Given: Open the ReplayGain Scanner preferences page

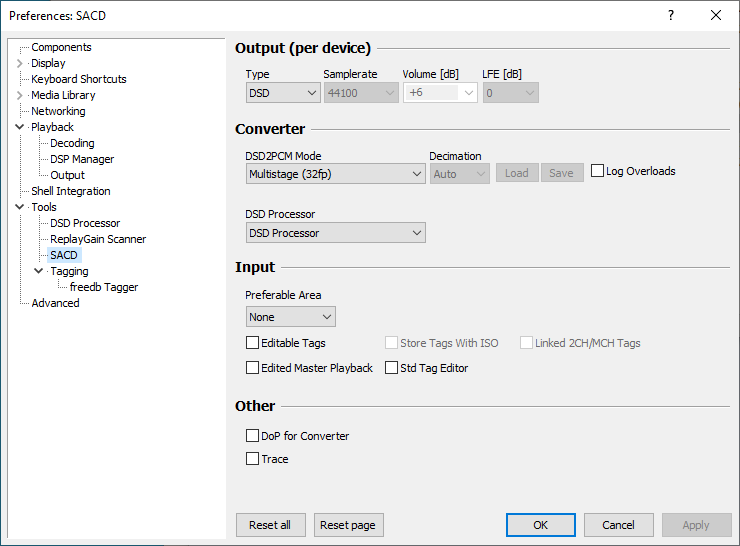Looking at the screenshot, I should tap(98, 239).
